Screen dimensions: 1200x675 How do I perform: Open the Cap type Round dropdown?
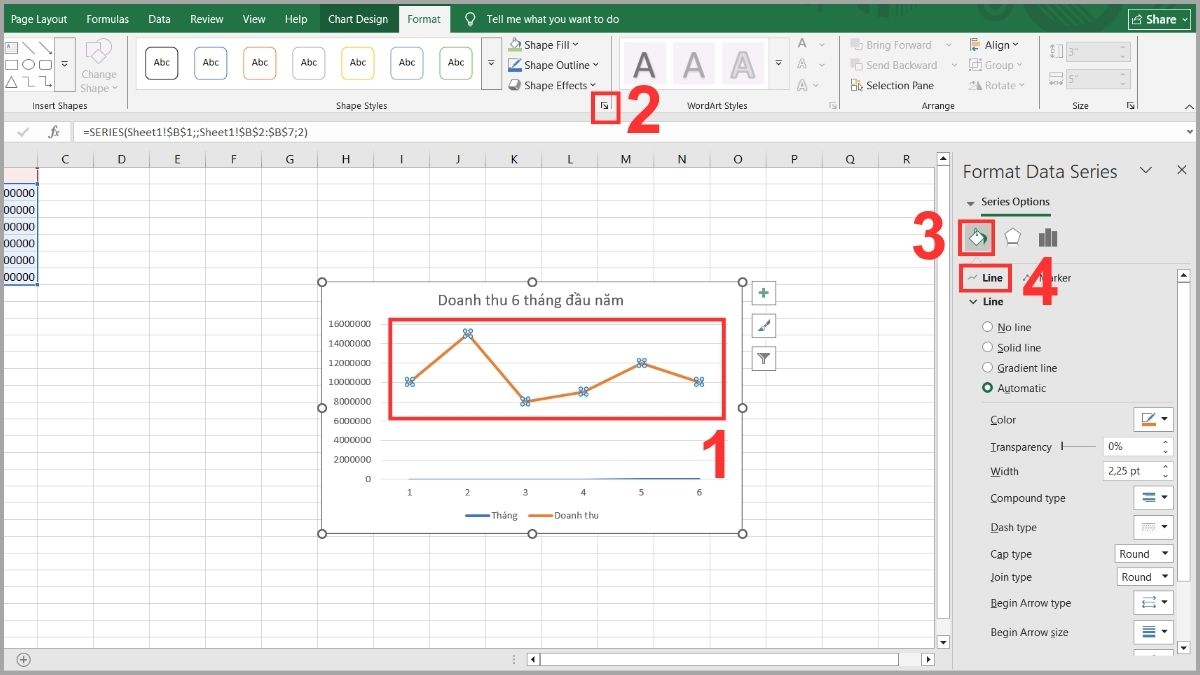click(1144, 554)
